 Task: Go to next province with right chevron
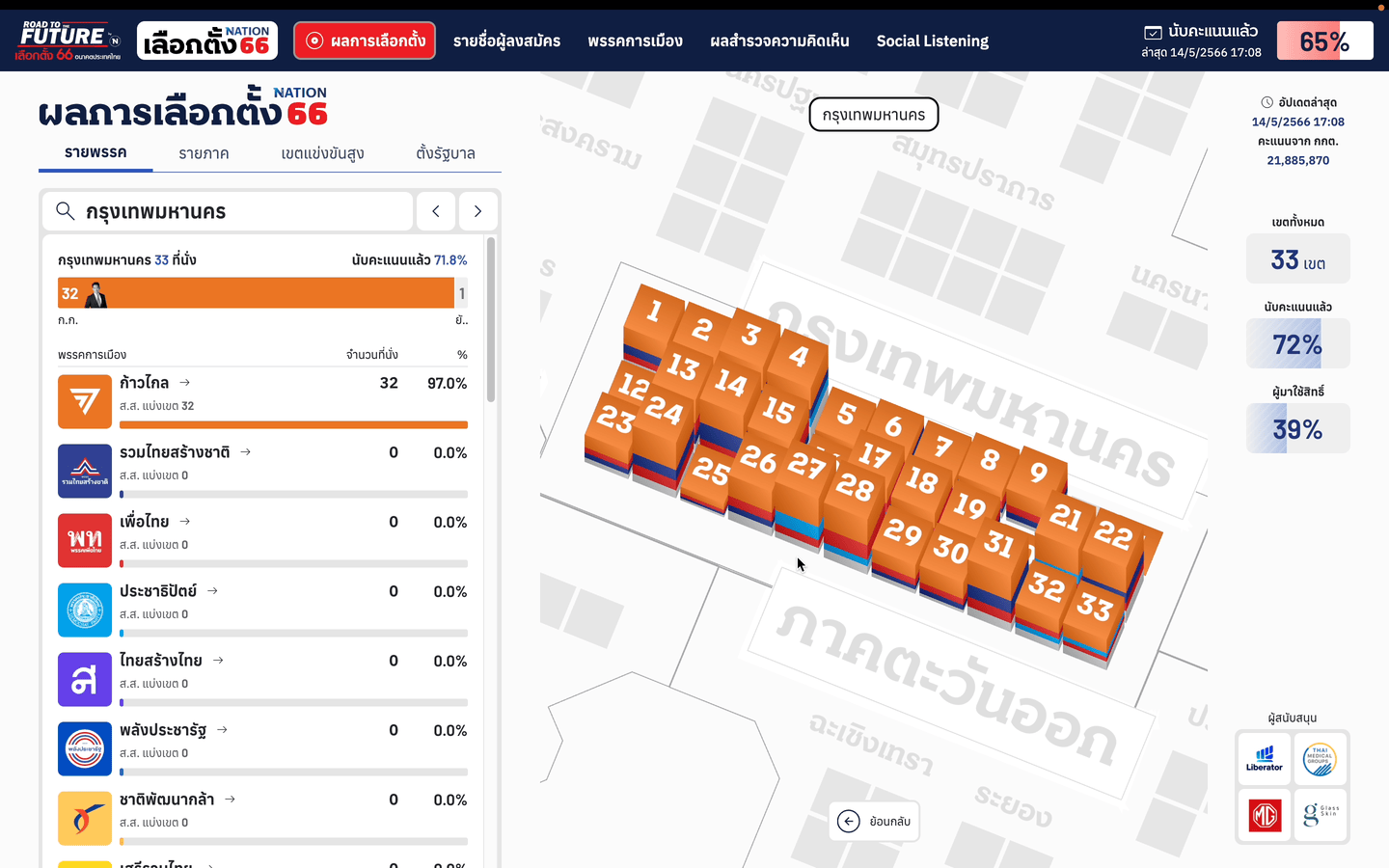(477, 211)
